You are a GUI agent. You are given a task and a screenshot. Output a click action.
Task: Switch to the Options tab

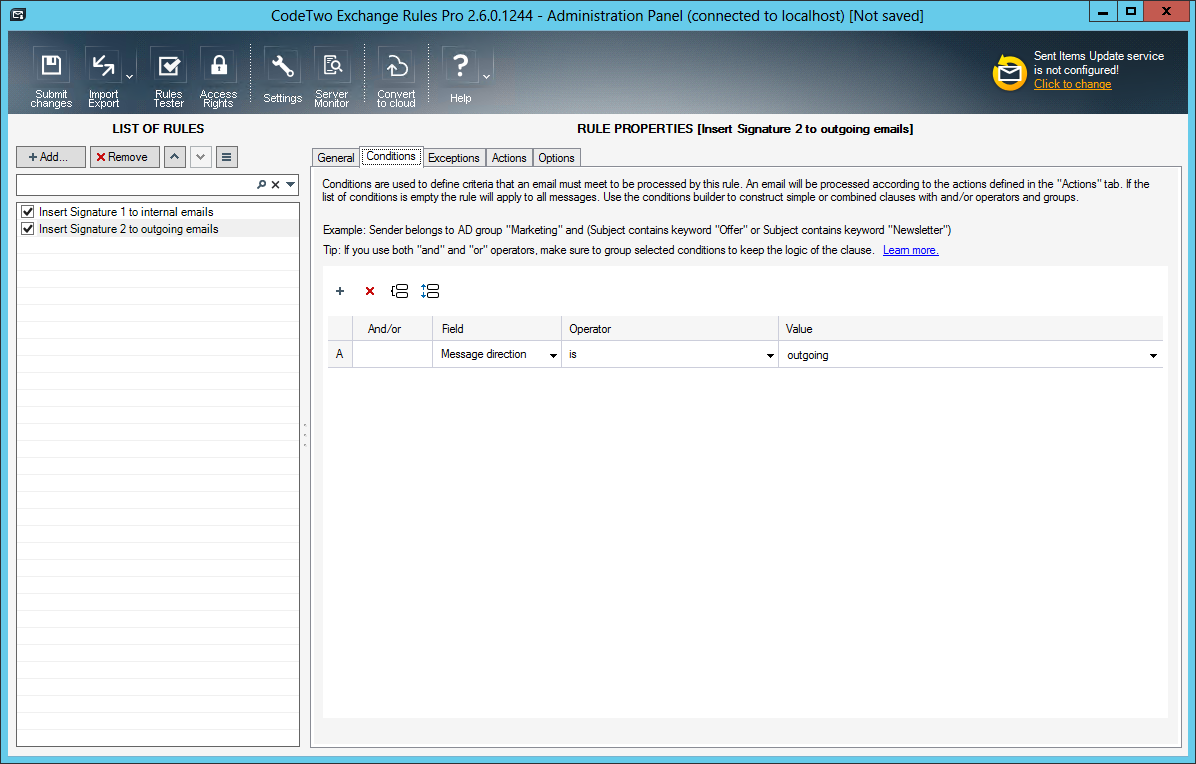(556, 158)
